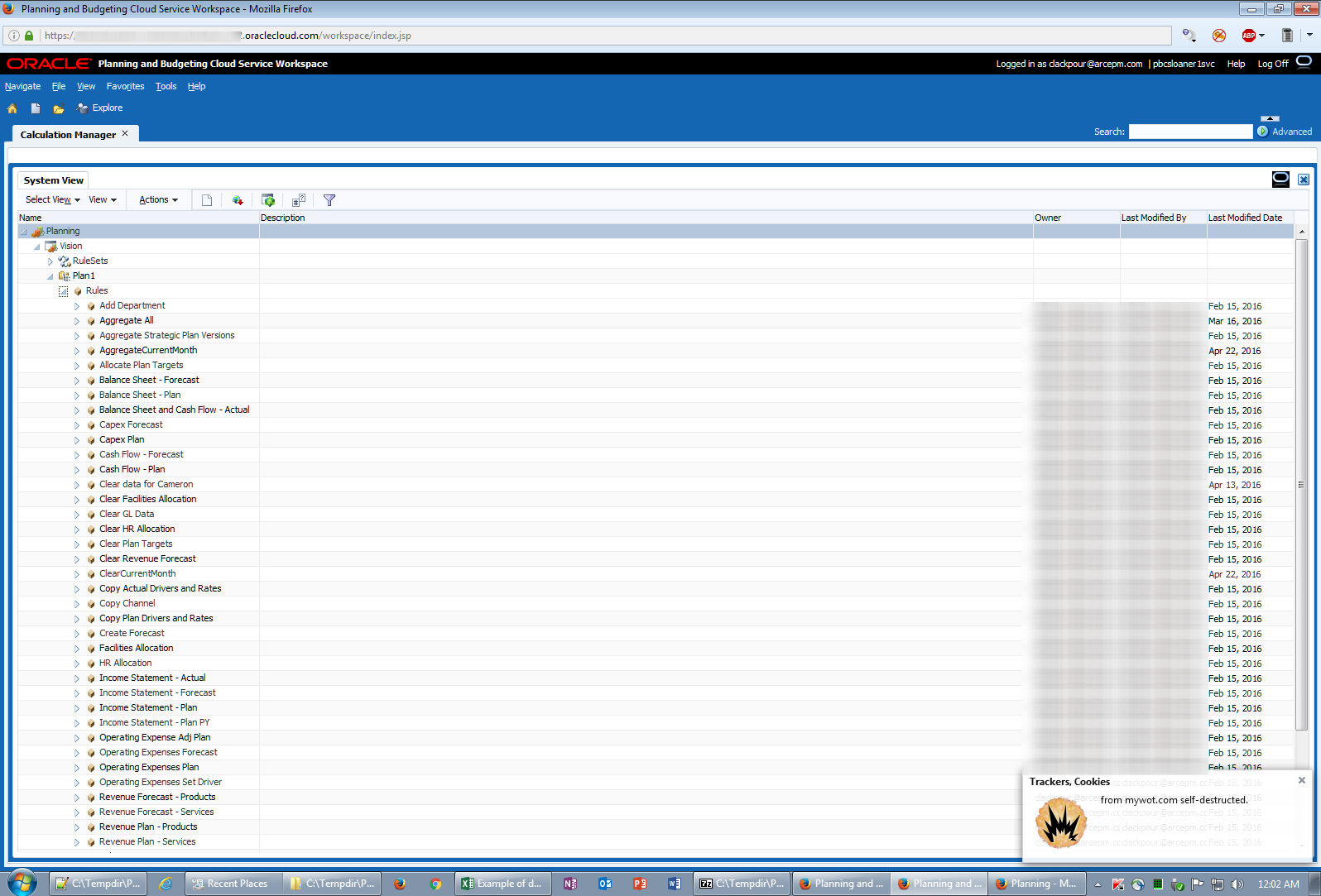
Task: Open the View dropdown in System View toolbar
Action: tap(103, 200)
